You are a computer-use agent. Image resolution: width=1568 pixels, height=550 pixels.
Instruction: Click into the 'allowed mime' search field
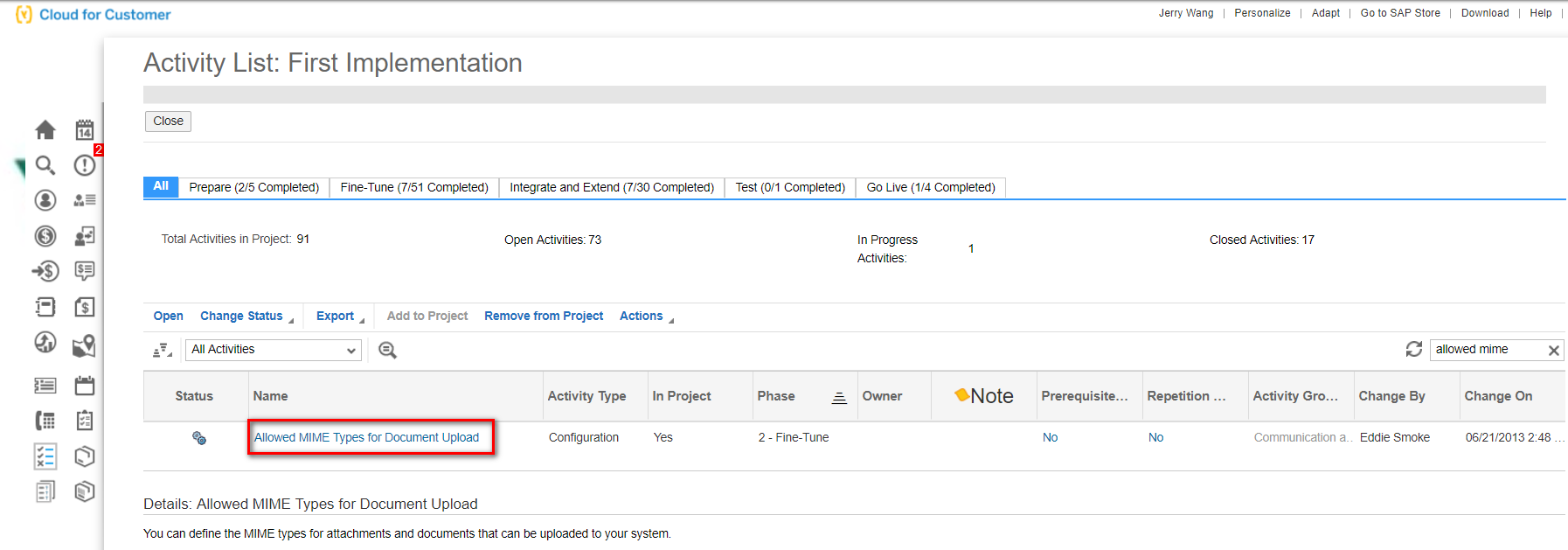[x=1486, y=350]
